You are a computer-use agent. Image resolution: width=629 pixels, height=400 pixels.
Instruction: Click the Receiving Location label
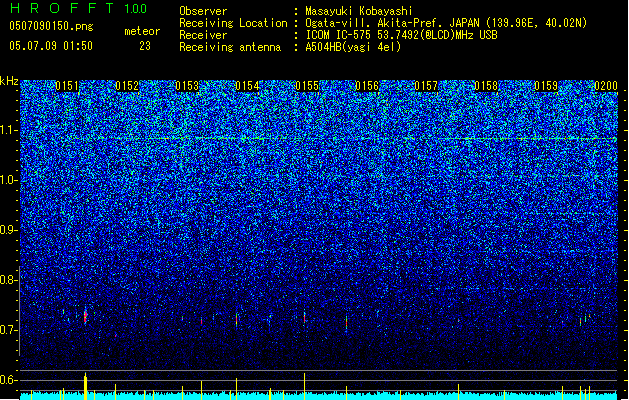(x=233, y=23)
